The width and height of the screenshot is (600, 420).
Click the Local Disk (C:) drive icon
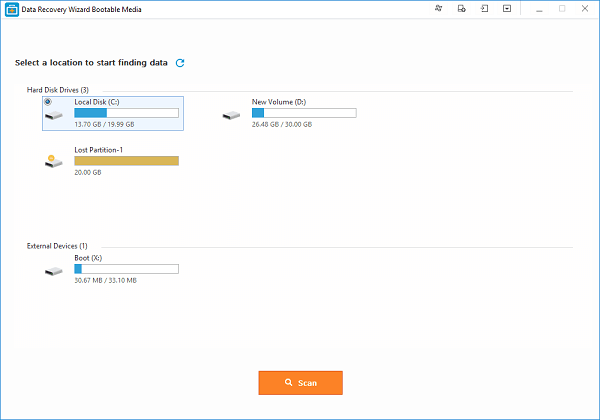[x=53, y=115]
